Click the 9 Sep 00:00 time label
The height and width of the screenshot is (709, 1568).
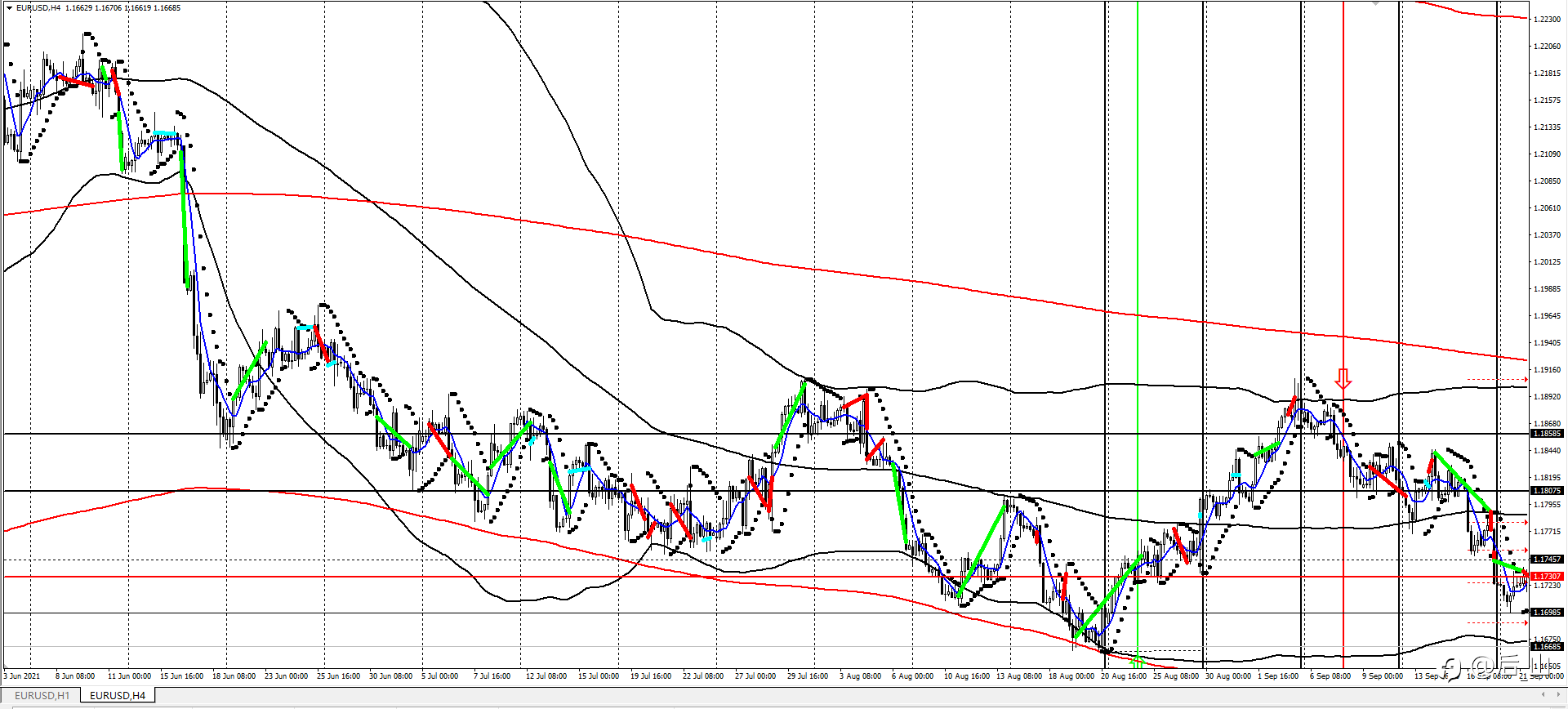point(1383,676)
